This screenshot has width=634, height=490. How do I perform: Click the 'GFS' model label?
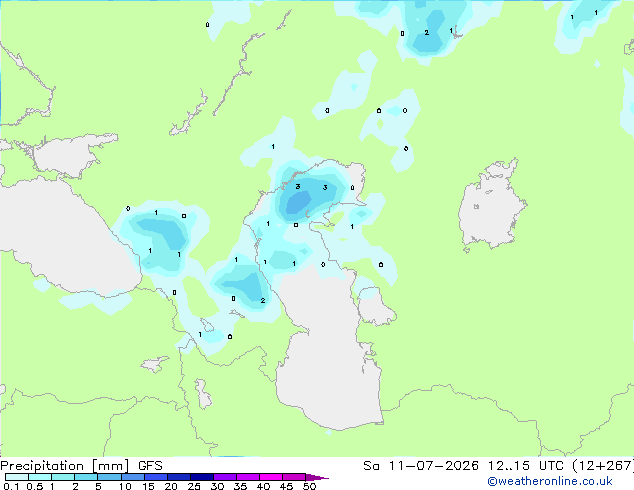pyautogui.click(x=150, y=466)
